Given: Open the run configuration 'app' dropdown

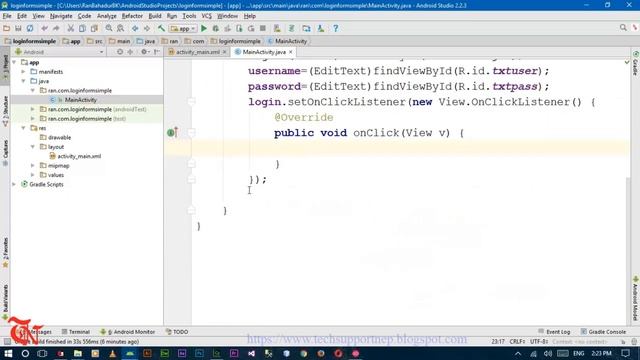Looking at the screenshot, I should pyautogui.click(x=183, y=28).
